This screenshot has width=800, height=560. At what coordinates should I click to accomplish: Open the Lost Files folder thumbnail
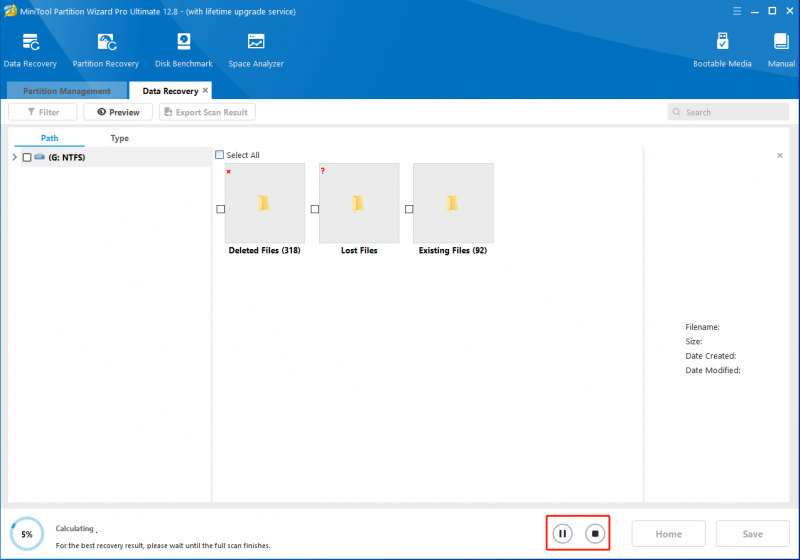tap(359, 203)
